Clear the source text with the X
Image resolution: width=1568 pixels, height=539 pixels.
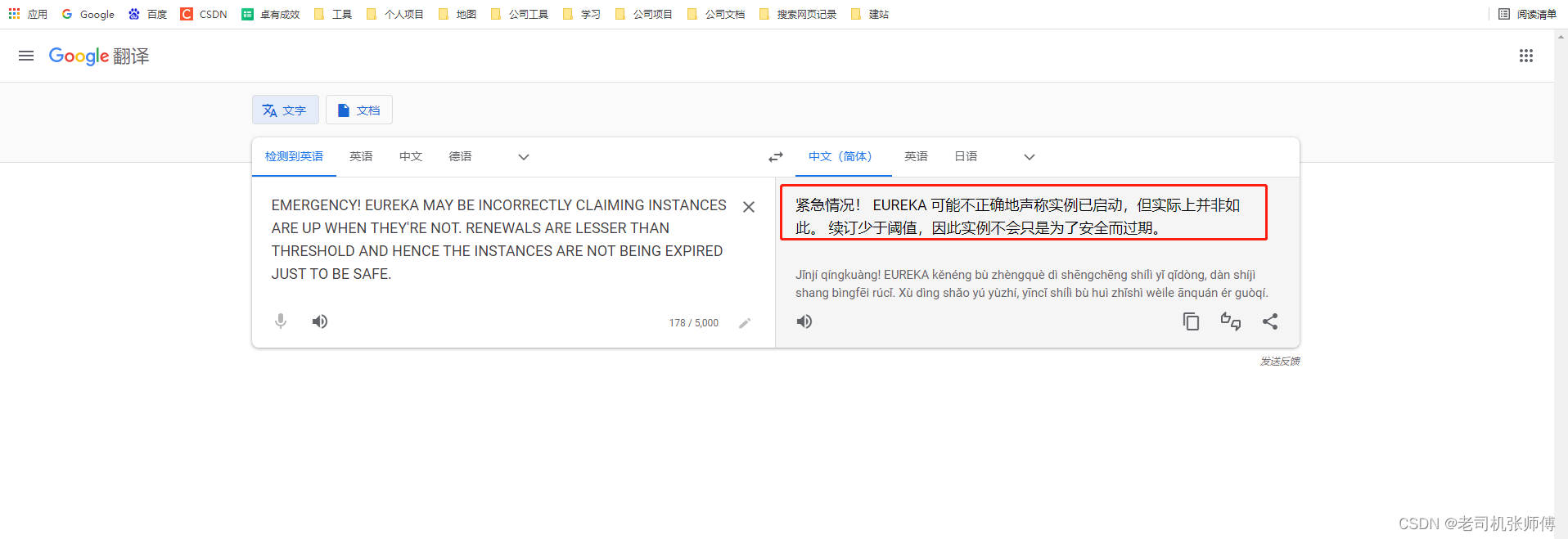point(749,207)
